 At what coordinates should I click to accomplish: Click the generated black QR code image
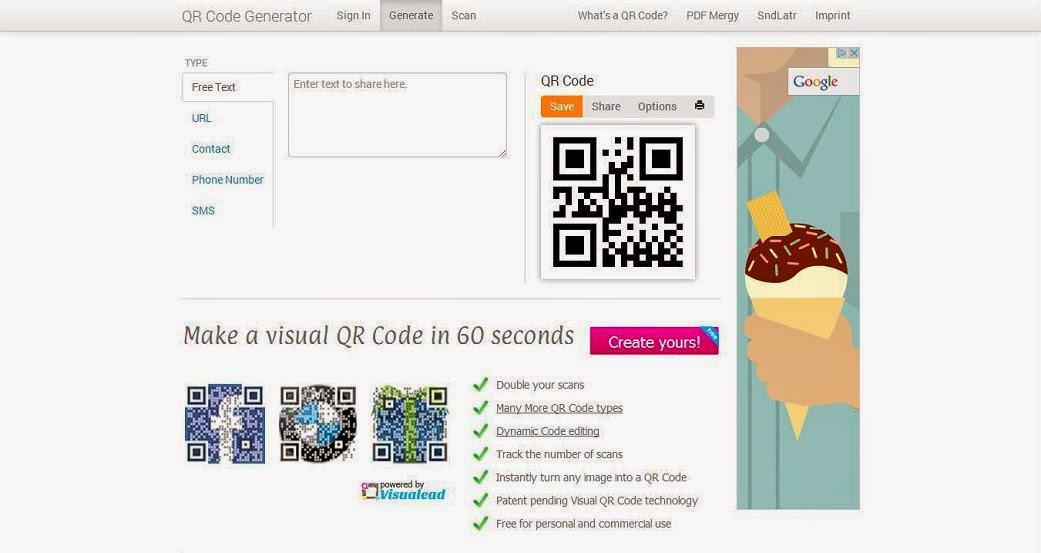point(618,202)
